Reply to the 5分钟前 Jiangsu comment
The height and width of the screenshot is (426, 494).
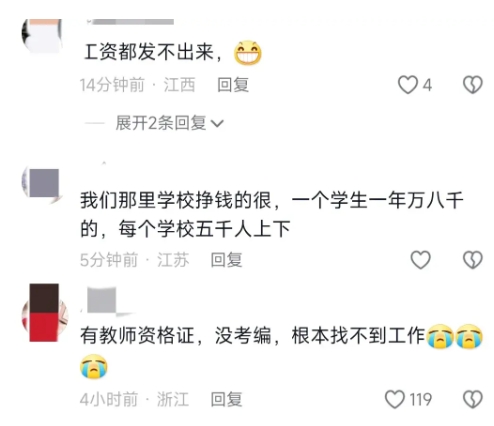[x=226, y=260]
